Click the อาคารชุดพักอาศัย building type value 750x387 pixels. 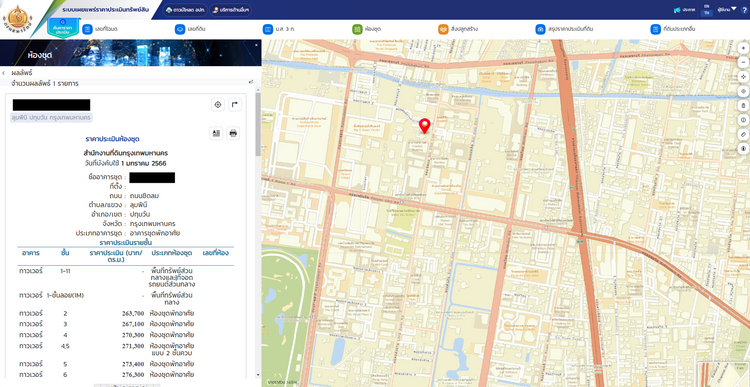(x=155, y=233)
